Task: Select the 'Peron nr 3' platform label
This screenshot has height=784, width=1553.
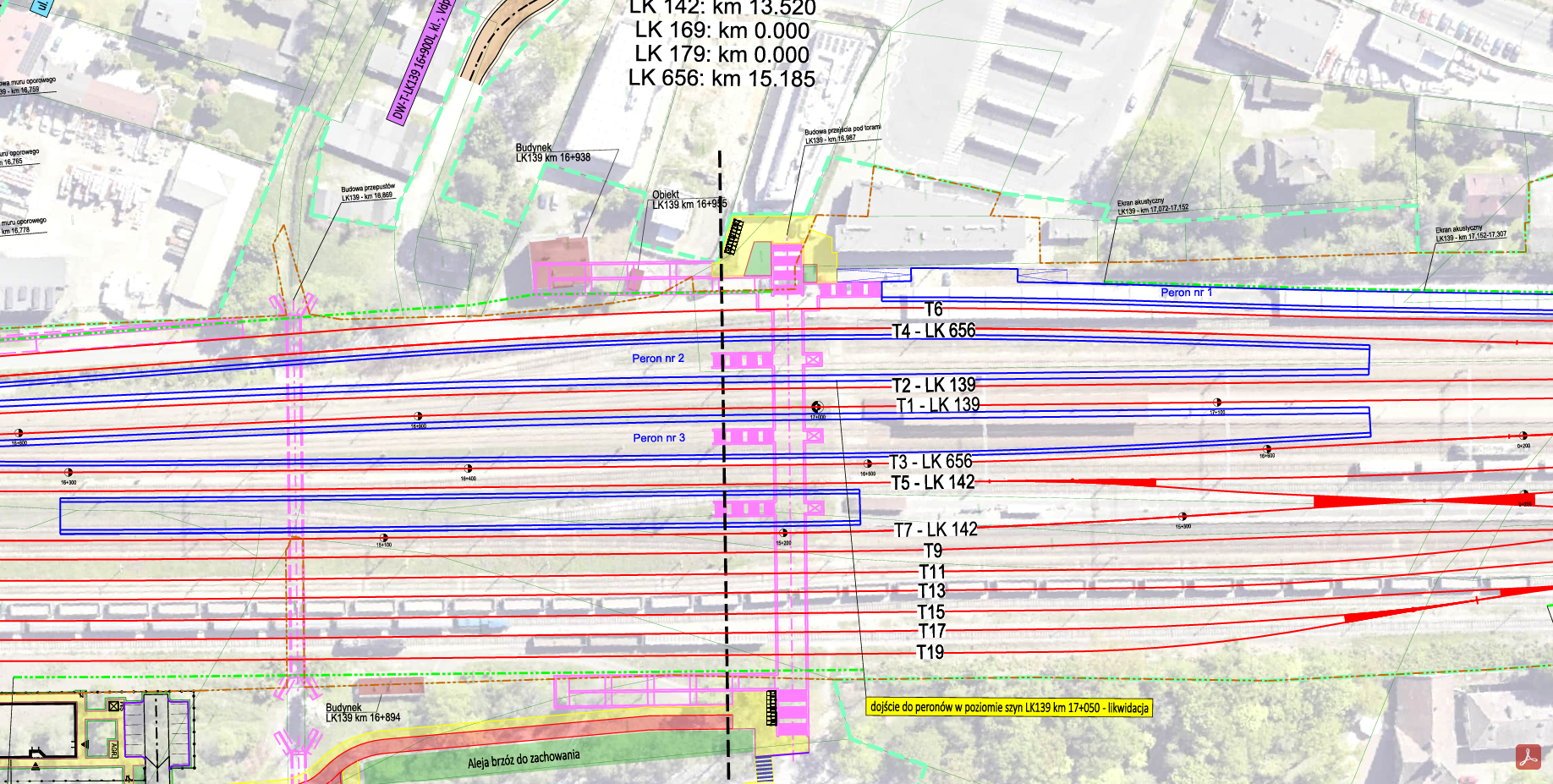Action: [659, 438]
